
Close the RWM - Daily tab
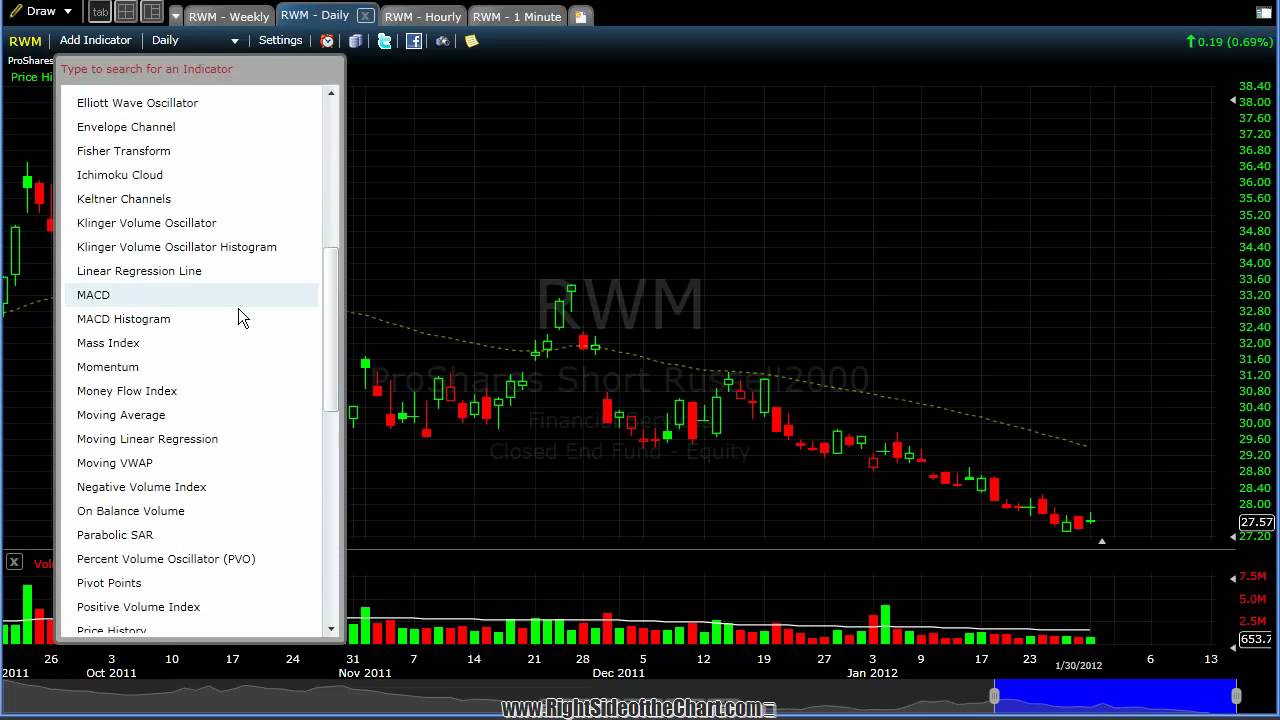(x=365, y=15)
